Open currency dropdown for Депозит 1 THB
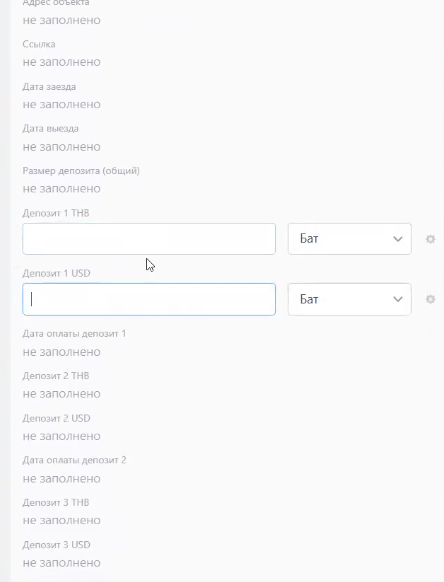 (x=350, y=239)
